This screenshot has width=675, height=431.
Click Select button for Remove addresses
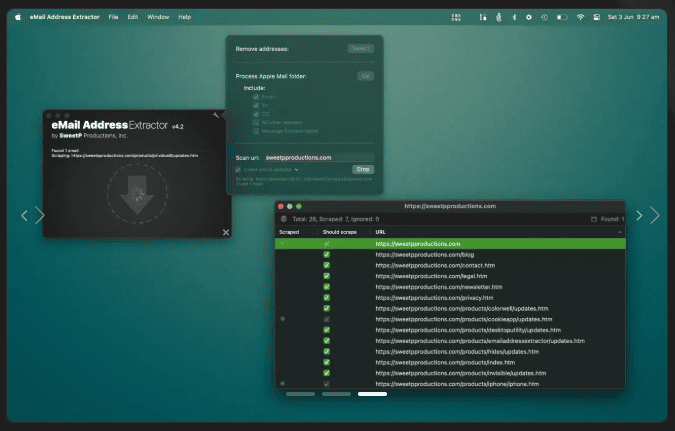tap(361, 49)
